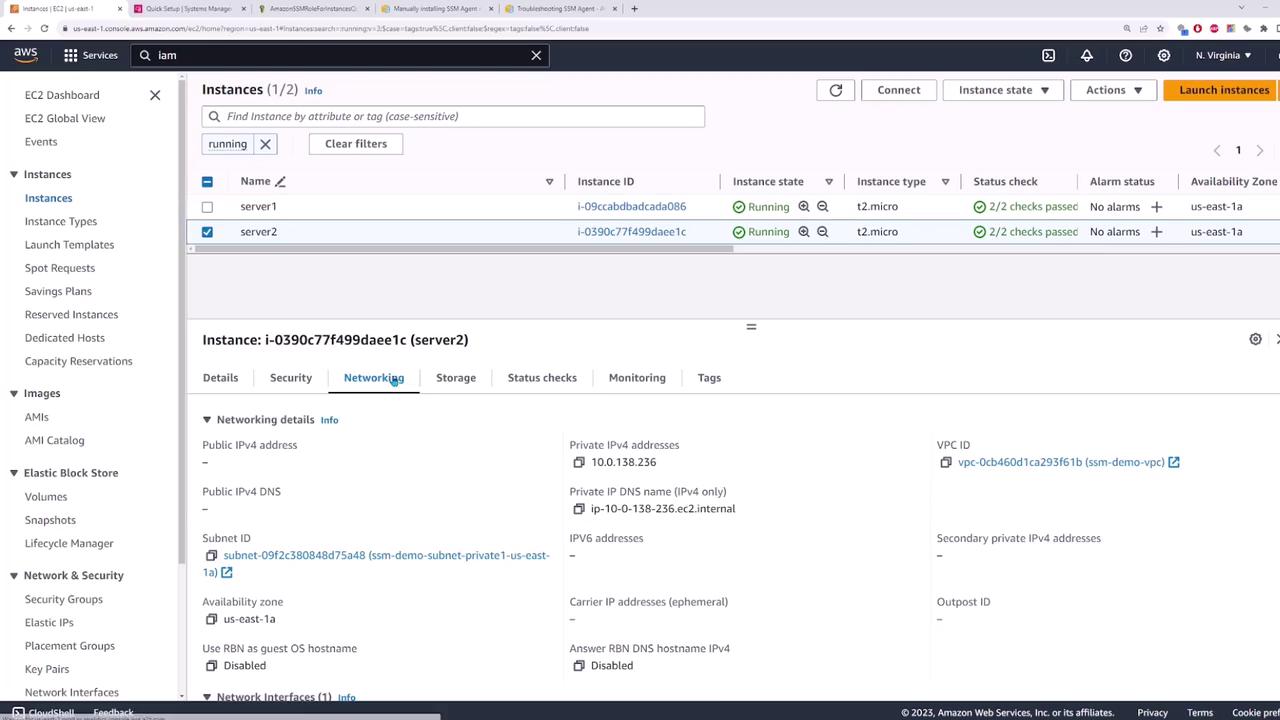
Task: Open the help question mark icon
Action: pos(1125,56)
